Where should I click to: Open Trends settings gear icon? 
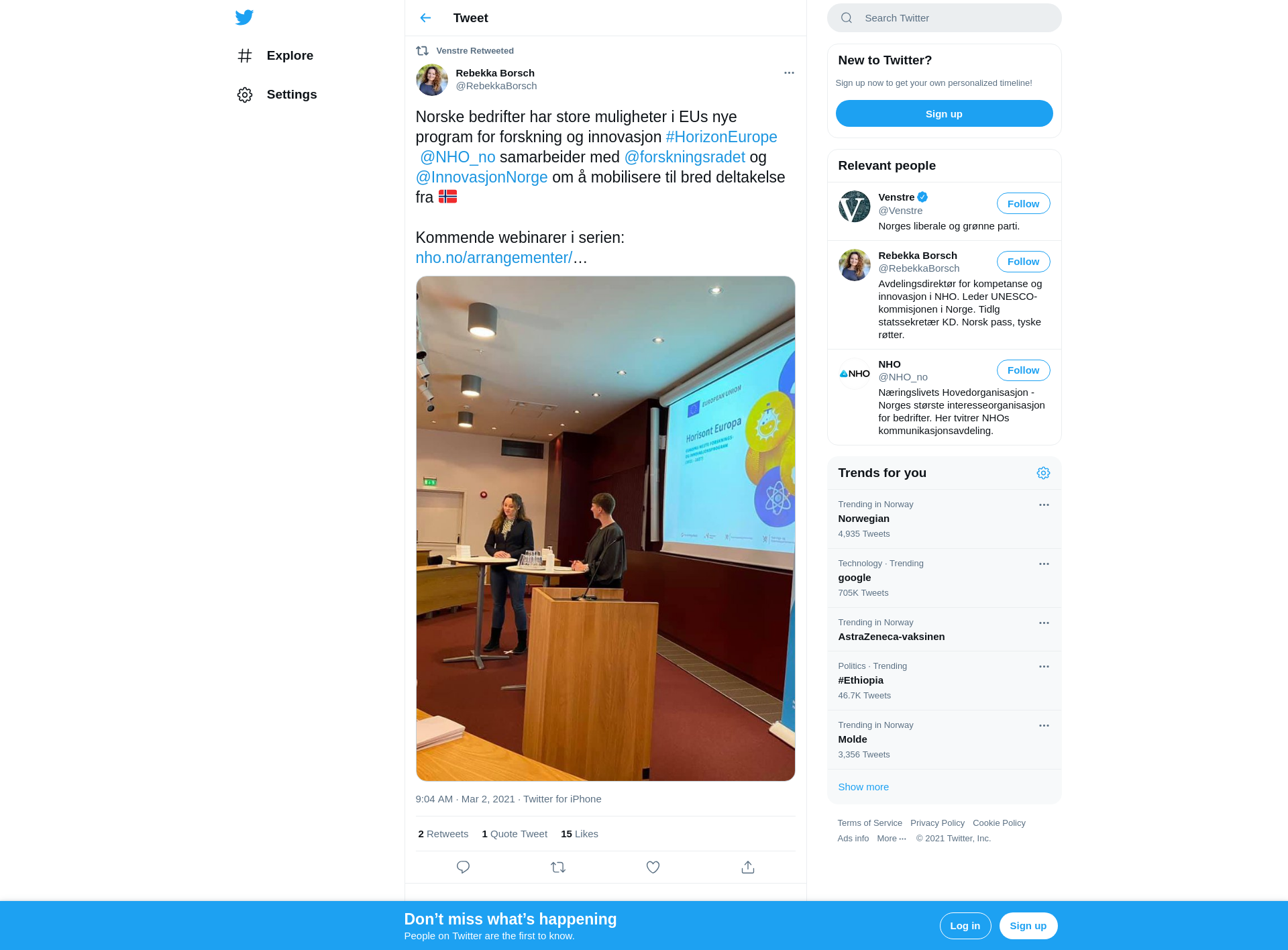1043,473
